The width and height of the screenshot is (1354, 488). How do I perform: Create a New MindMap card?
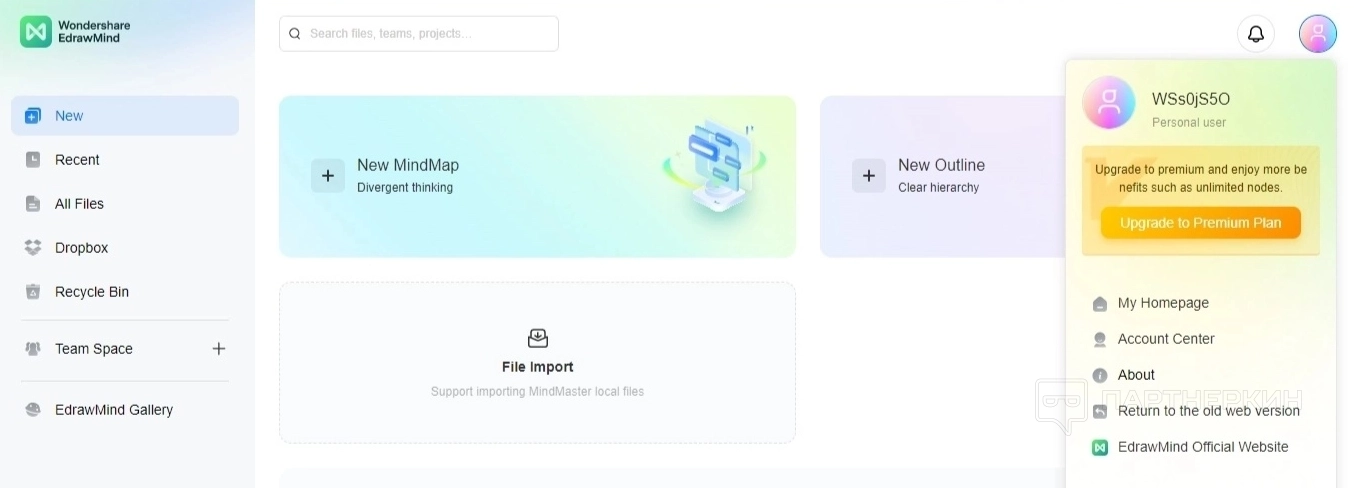click(538, 177)
